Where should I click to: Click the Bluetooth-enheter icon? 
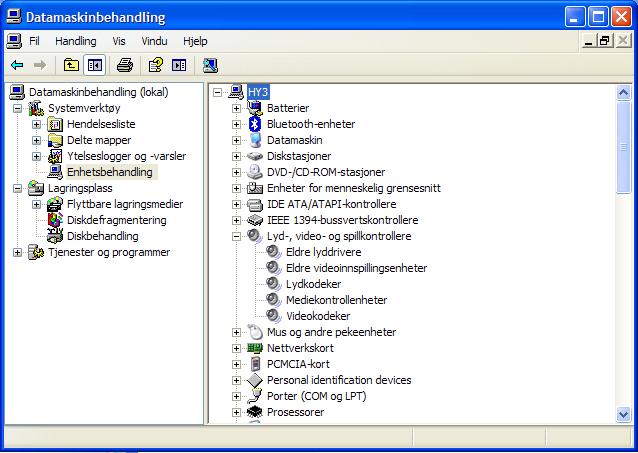pyautogui.click(x=255, y=124)
